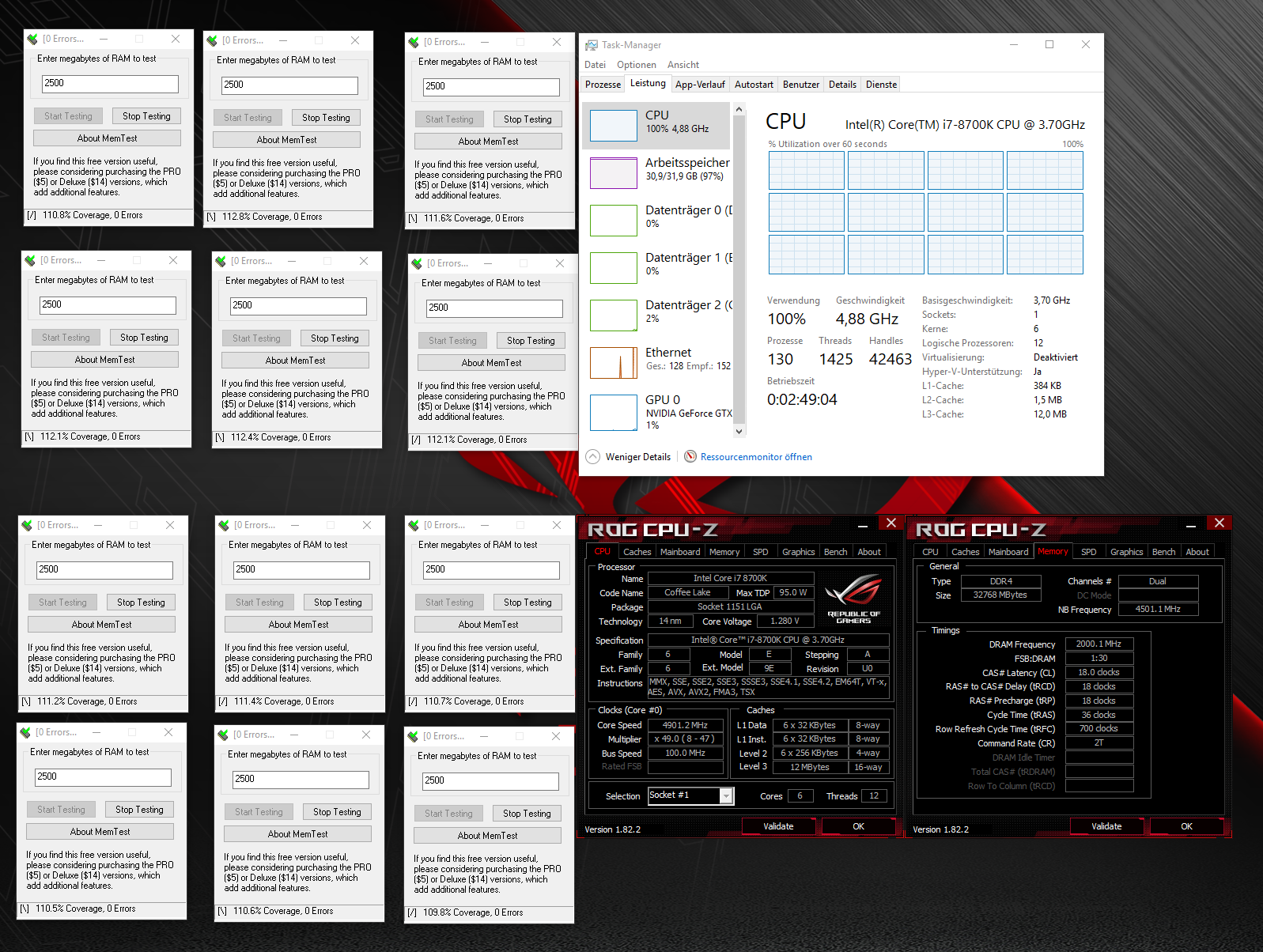
Task: Click the Task-Manager sidebar scroll up arrow
Action: [739, 109]
